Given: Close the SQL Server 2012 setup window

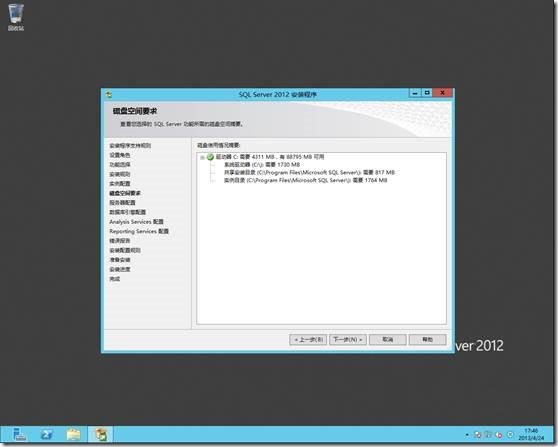Looking at the screenshot, I should (x=442, y=93).
